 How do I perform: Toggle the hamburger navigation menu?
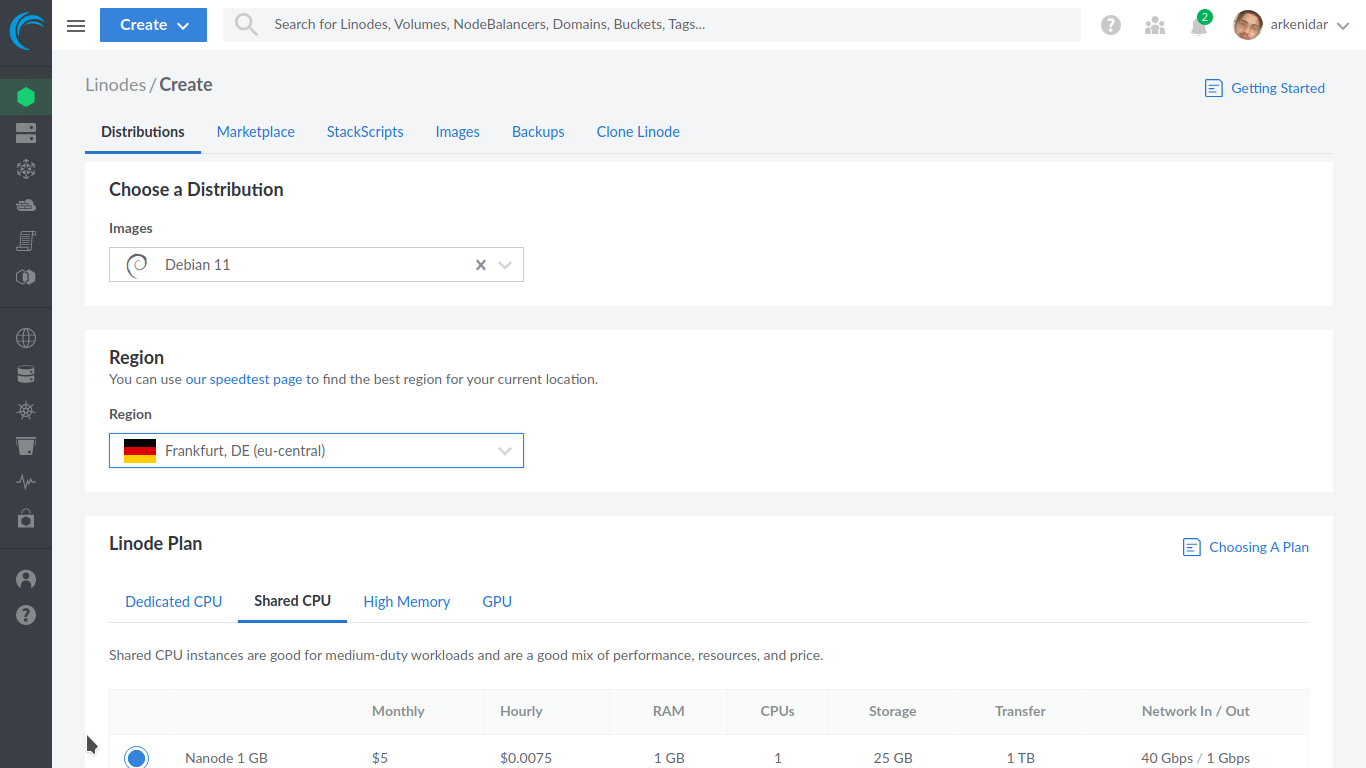tap(76, 25)
